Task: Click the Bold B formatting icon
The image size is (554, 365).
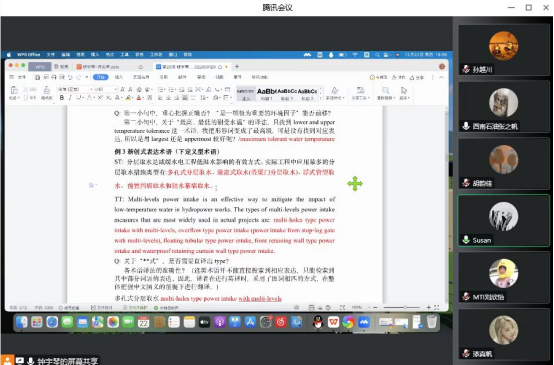Action: coord(62,98)
